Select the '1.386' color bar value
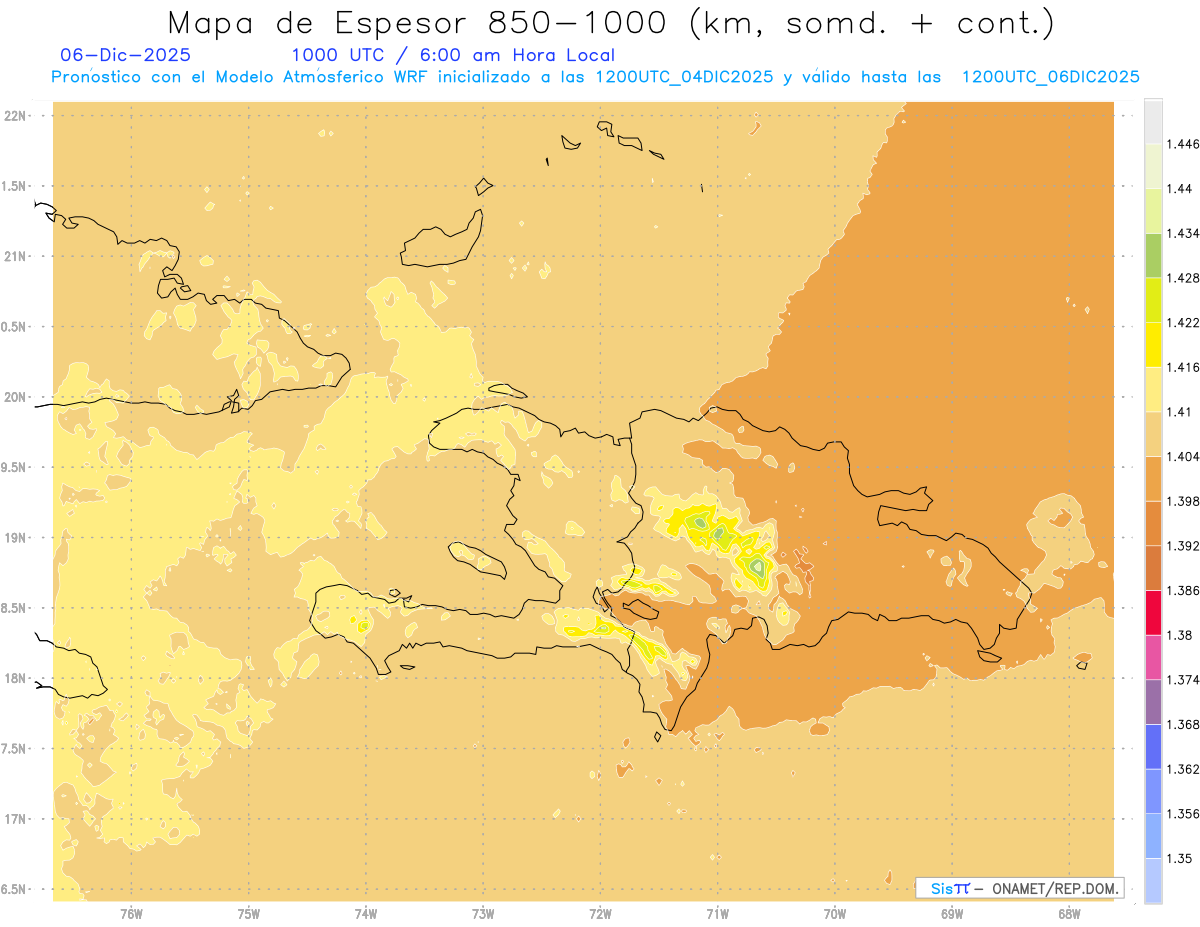The image size is (1200, 927). pyautogui.click(x=1184, y=590)
